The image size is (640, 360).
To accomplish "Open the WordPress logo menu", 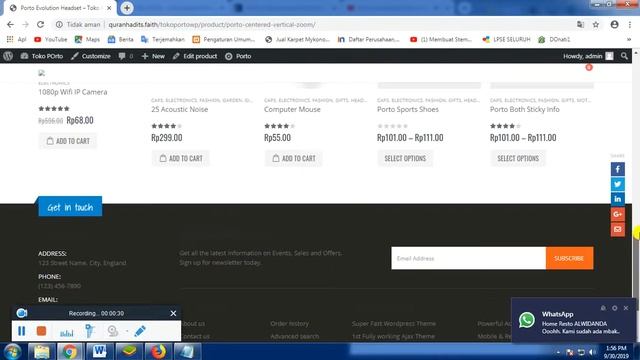I will [8, 56].
